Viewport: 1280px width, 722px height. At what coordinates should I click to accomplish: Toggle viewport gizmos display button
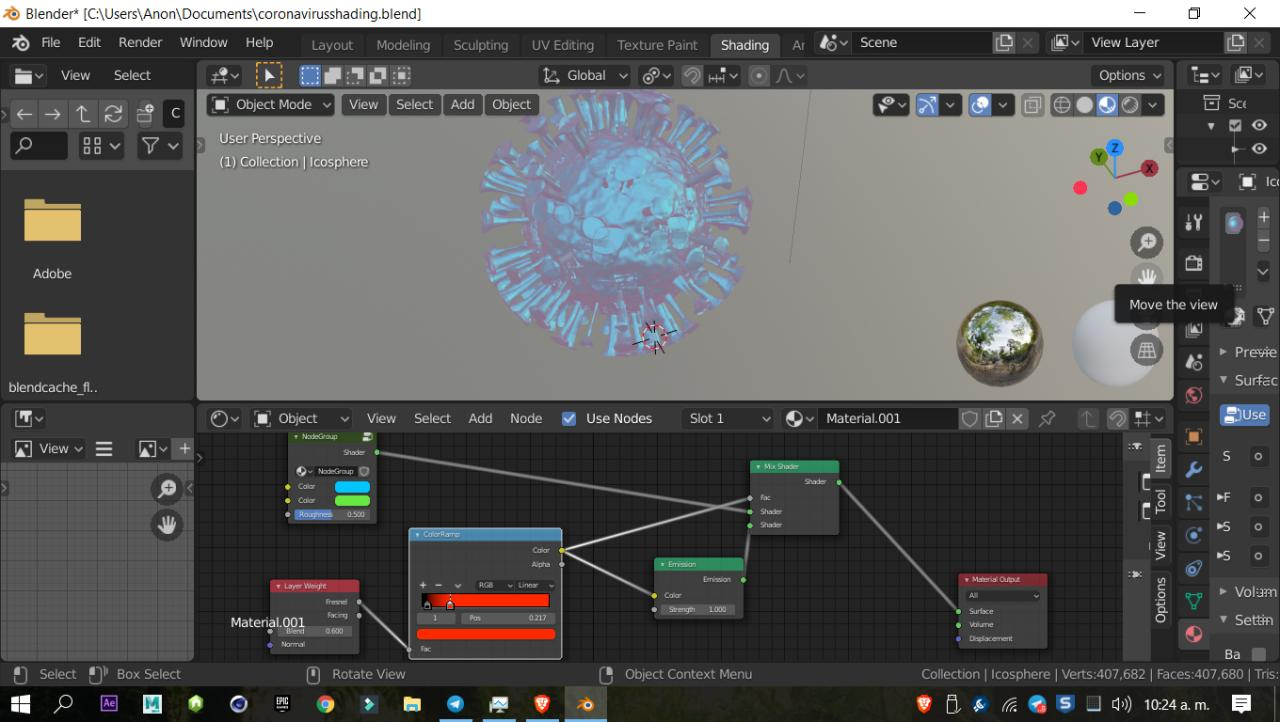pos(928,104)
